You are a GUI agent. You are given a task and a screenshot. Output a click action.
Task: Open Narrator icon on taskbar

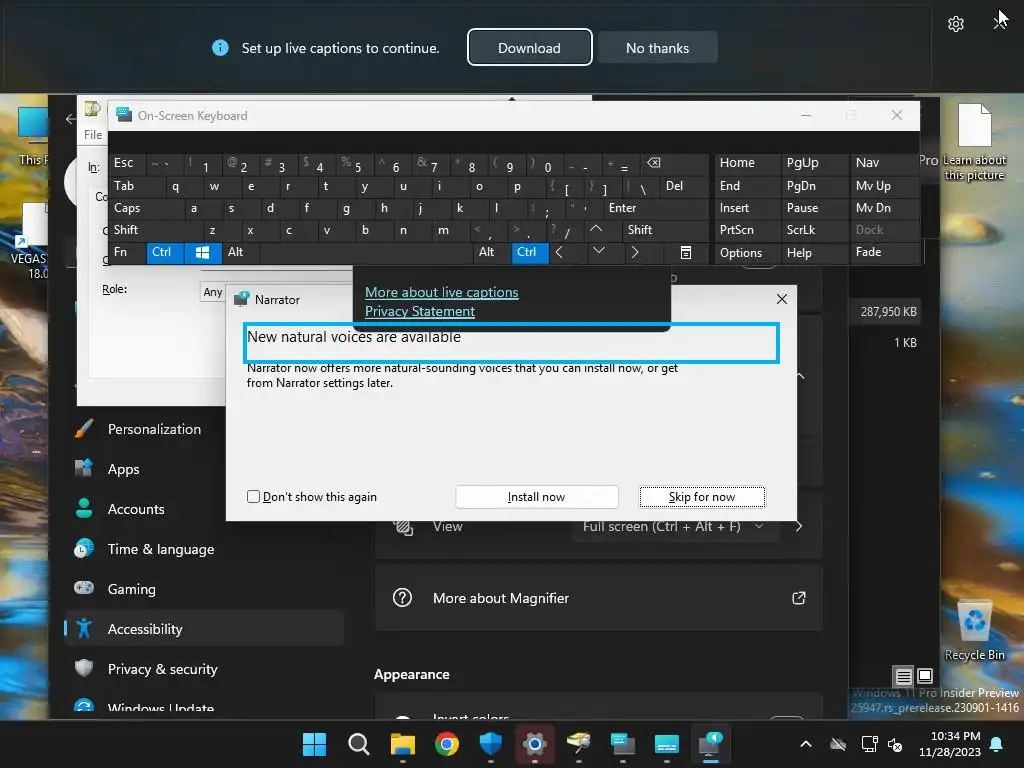point(711,744)
